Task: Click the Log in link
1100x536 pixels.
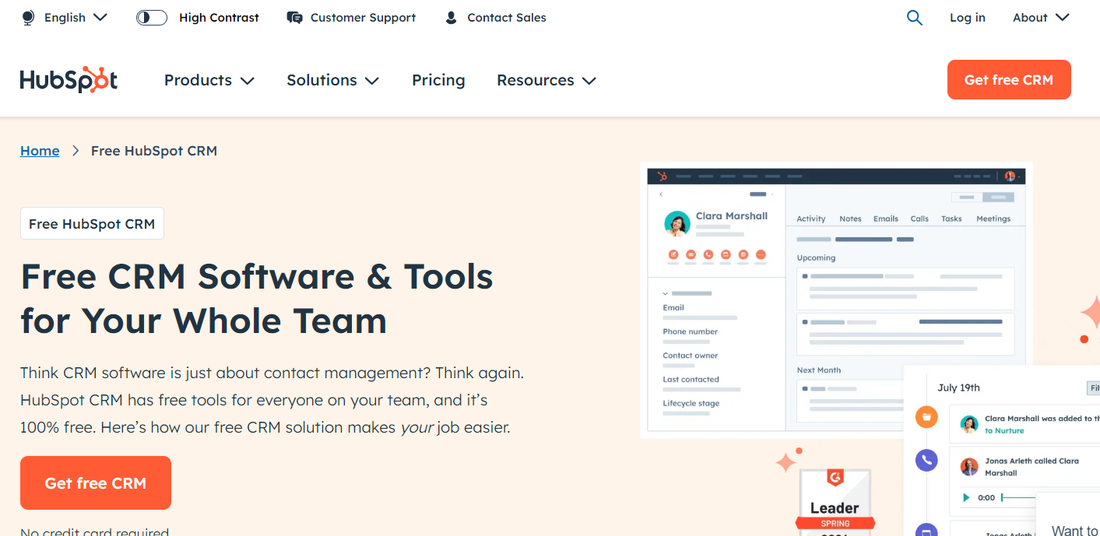Action: (x=967, y=18)
